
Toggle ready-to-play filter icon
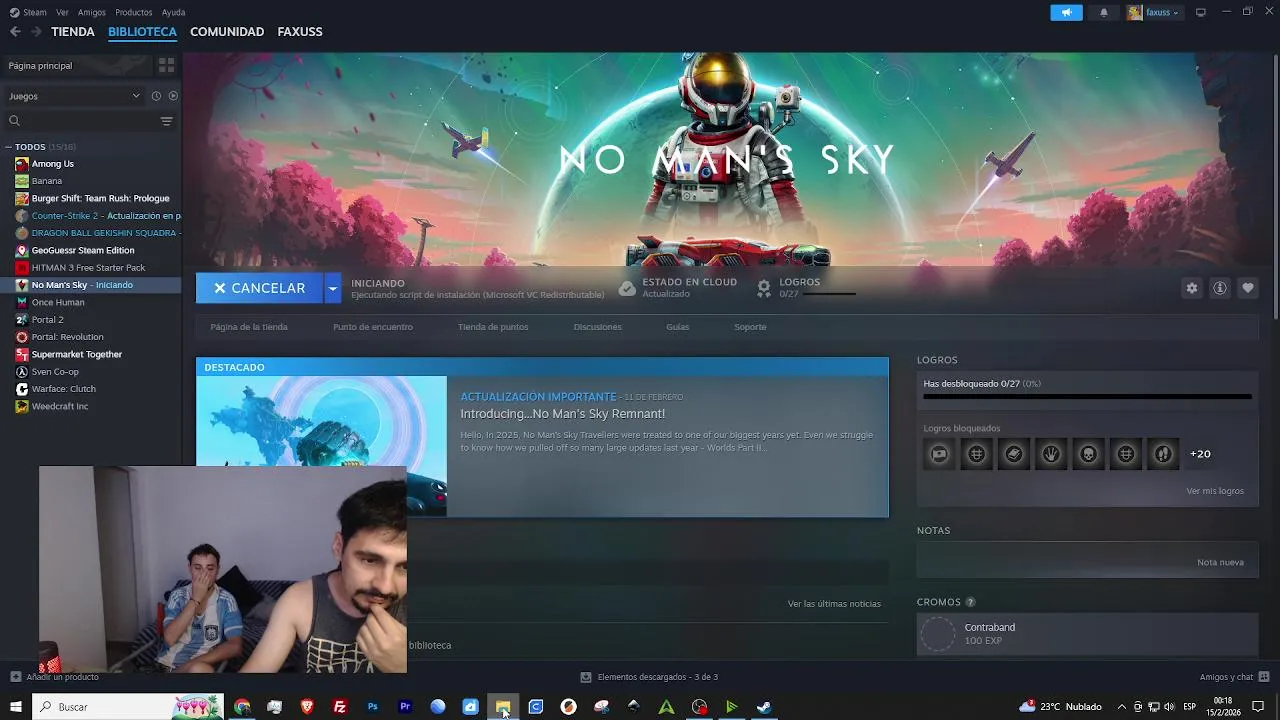[173, 96]
